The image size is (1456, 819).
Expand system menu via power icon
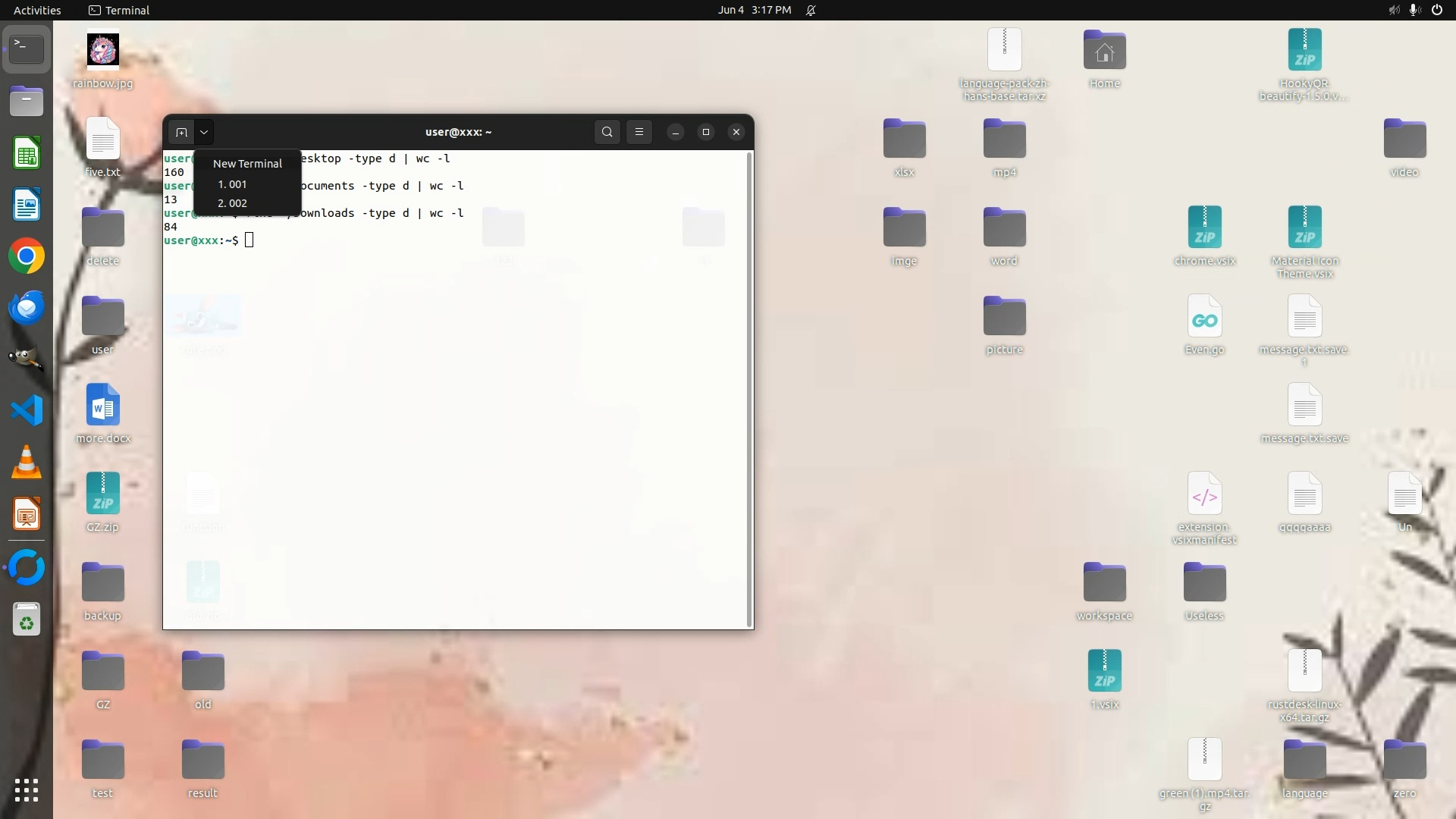[1437, 10]
